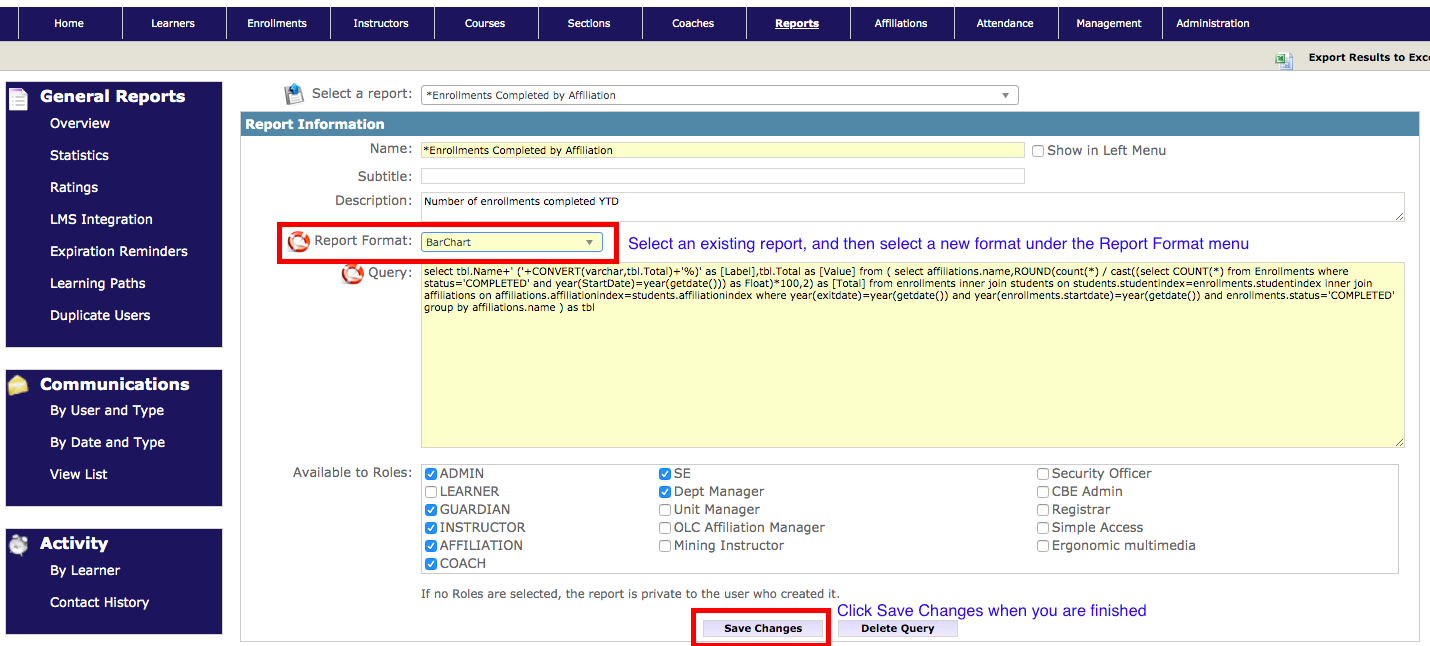Tick the Security Officer role checkbox

[x=1043, y=474]
